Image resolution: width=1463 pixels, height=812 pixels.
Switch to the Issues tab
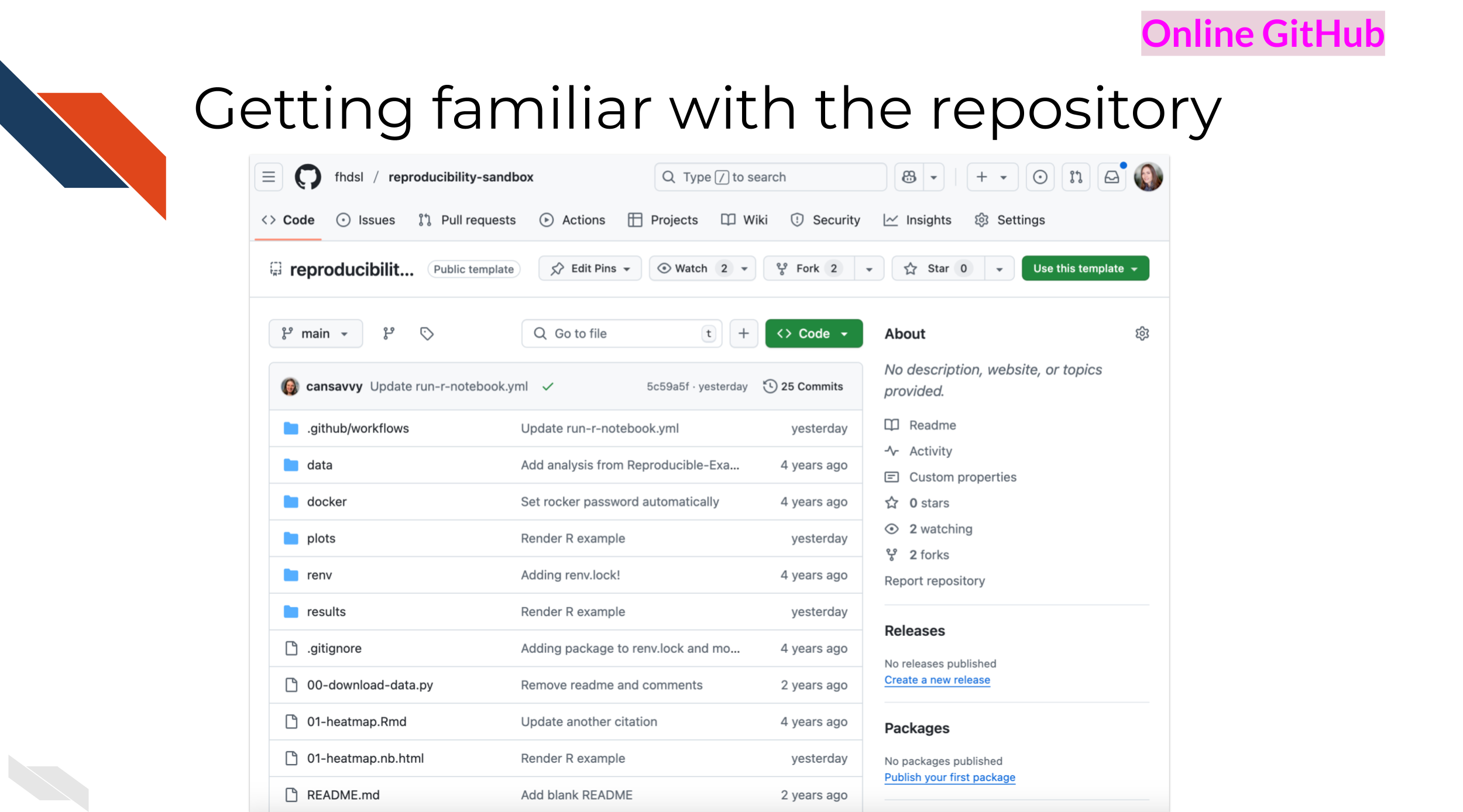[x=366, y=220]
